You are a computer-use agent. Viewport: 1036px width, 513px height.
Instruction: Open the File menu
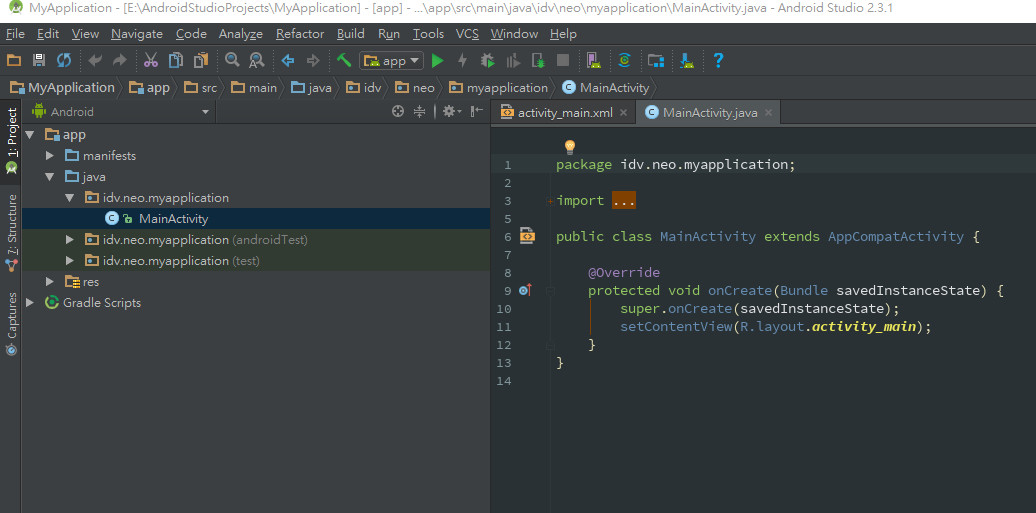click(15, 34)
